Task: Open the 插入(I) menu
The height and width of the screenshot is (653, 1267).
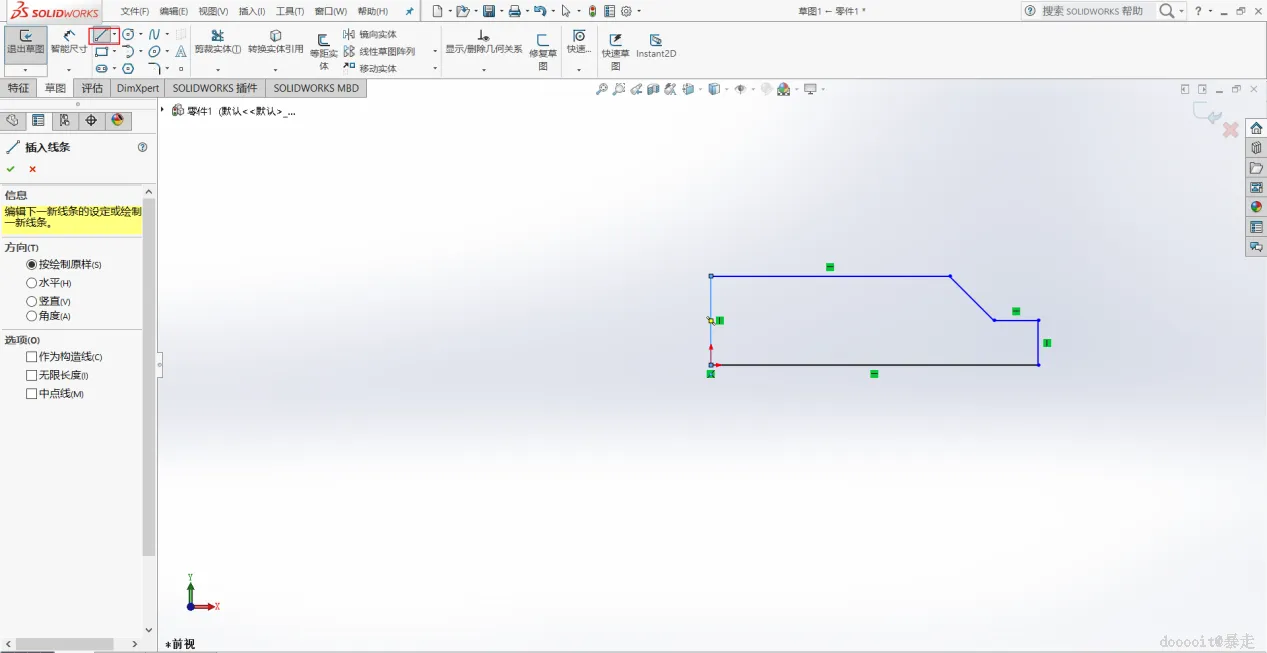Action: point(252,11)
